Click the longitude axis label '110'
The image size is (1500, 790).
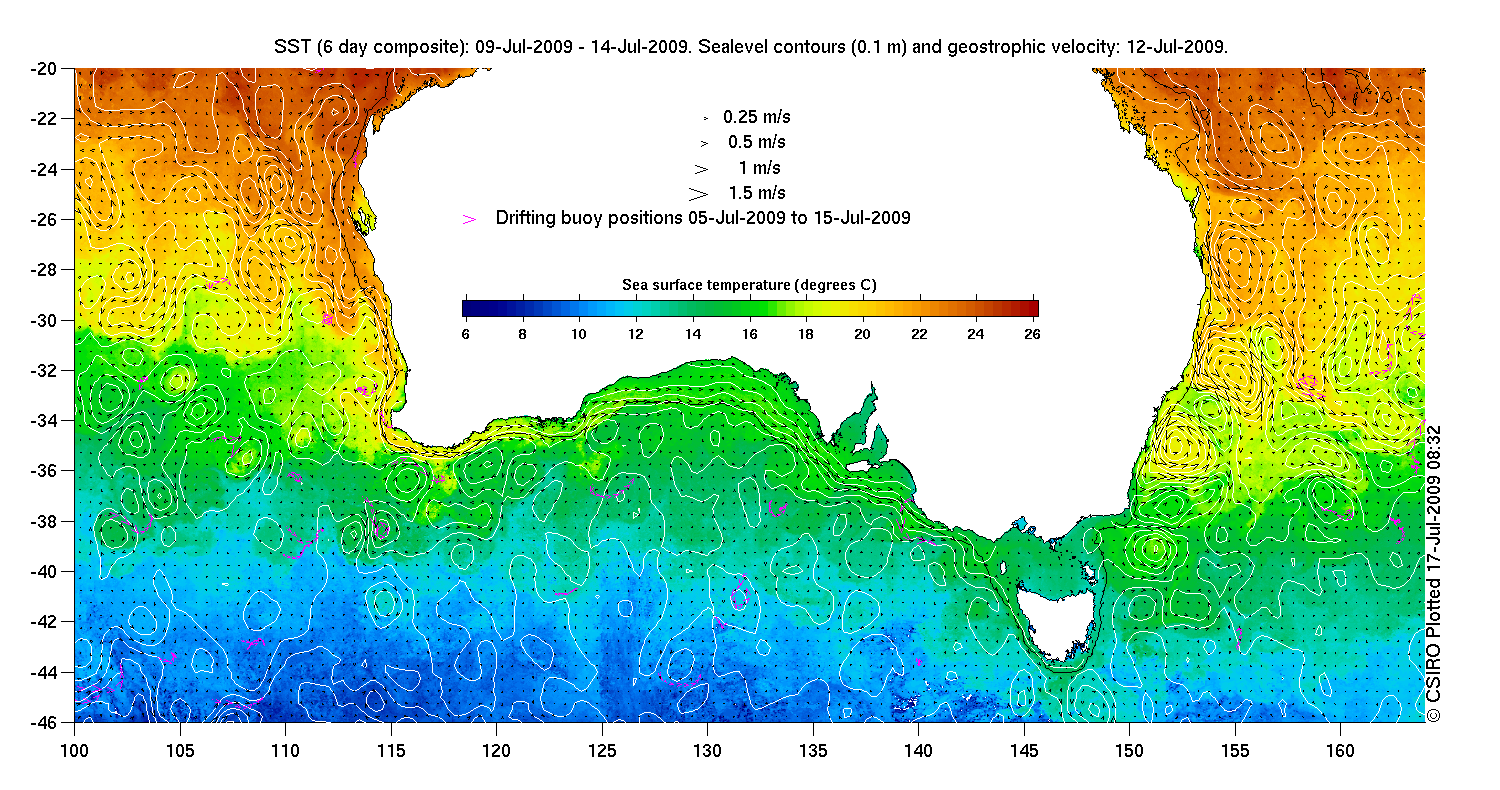(285, 750)
